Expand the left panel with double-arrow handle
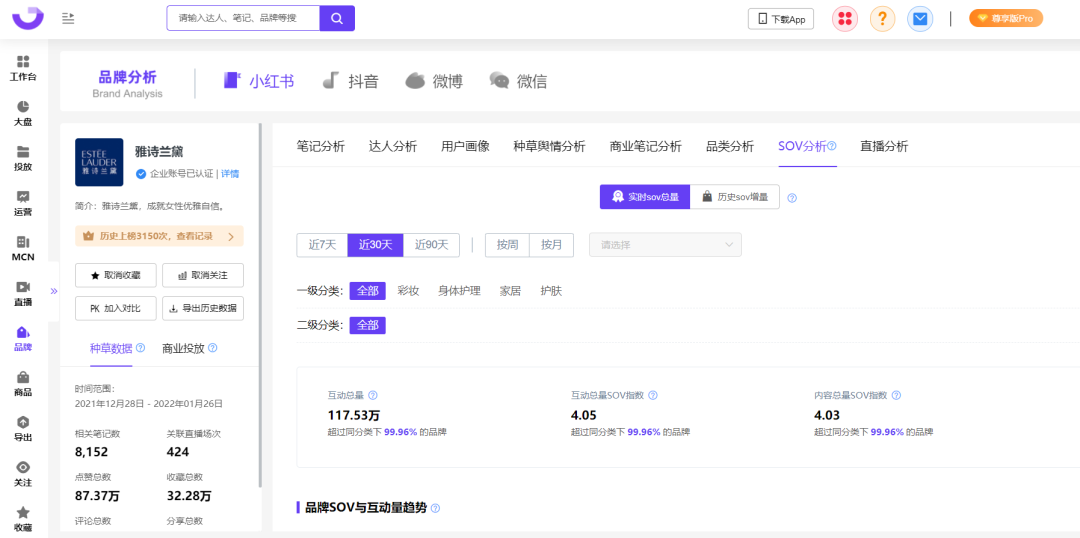 point(54,291)
